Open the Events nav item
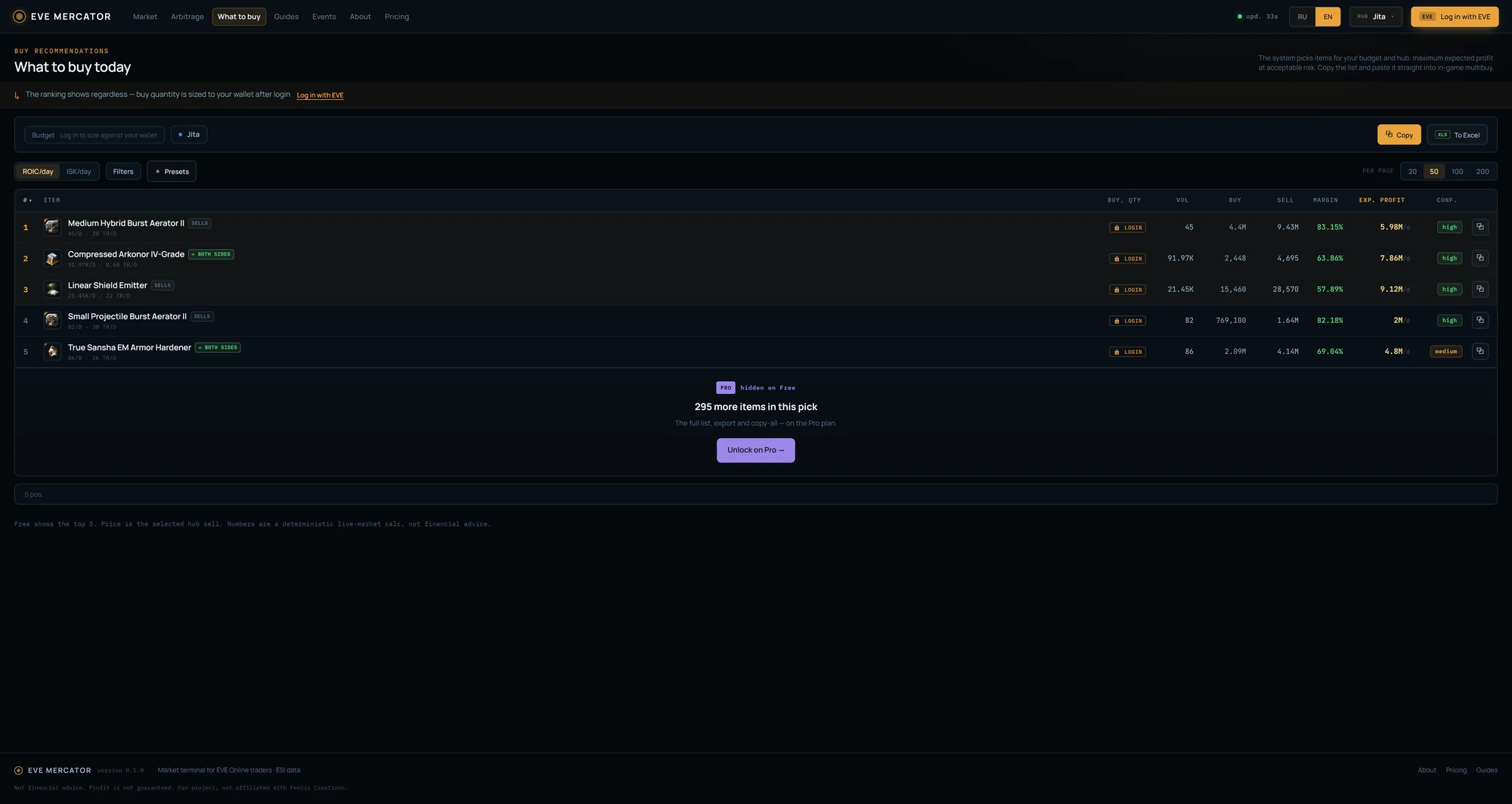The width and height of the screenshot is (1512, 804). [x=324, y=17]
